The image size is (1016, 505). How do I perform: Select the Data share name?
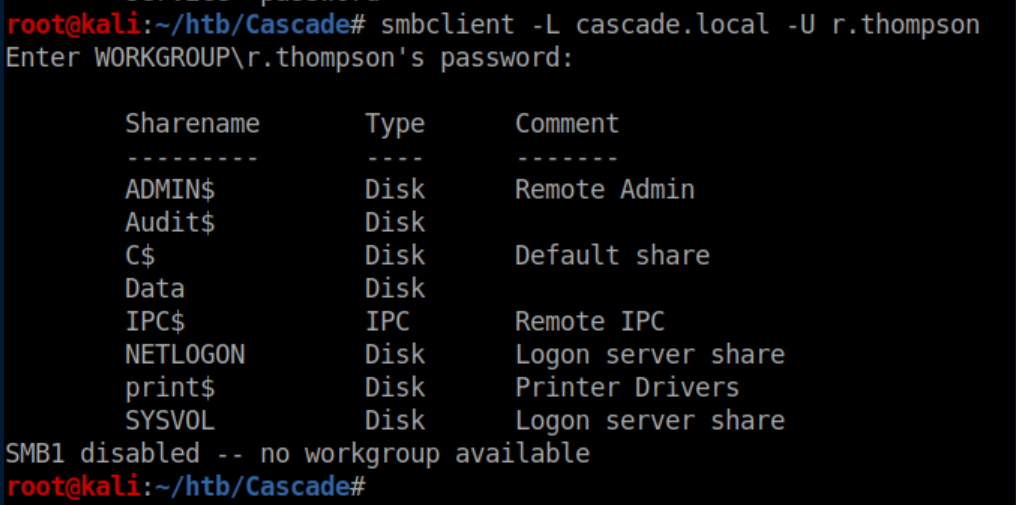coord(155,288)
